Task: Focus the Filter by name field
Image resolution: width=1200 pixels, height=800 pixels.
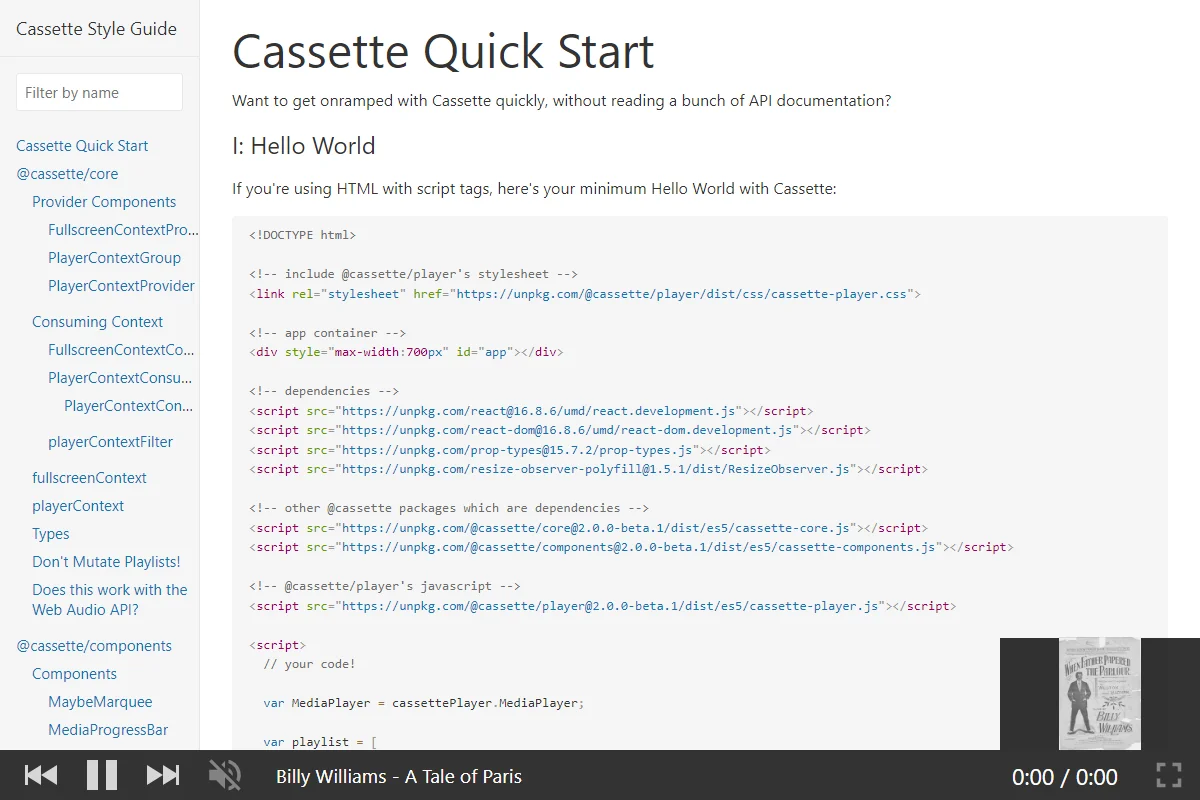Action: coord(99,92)
